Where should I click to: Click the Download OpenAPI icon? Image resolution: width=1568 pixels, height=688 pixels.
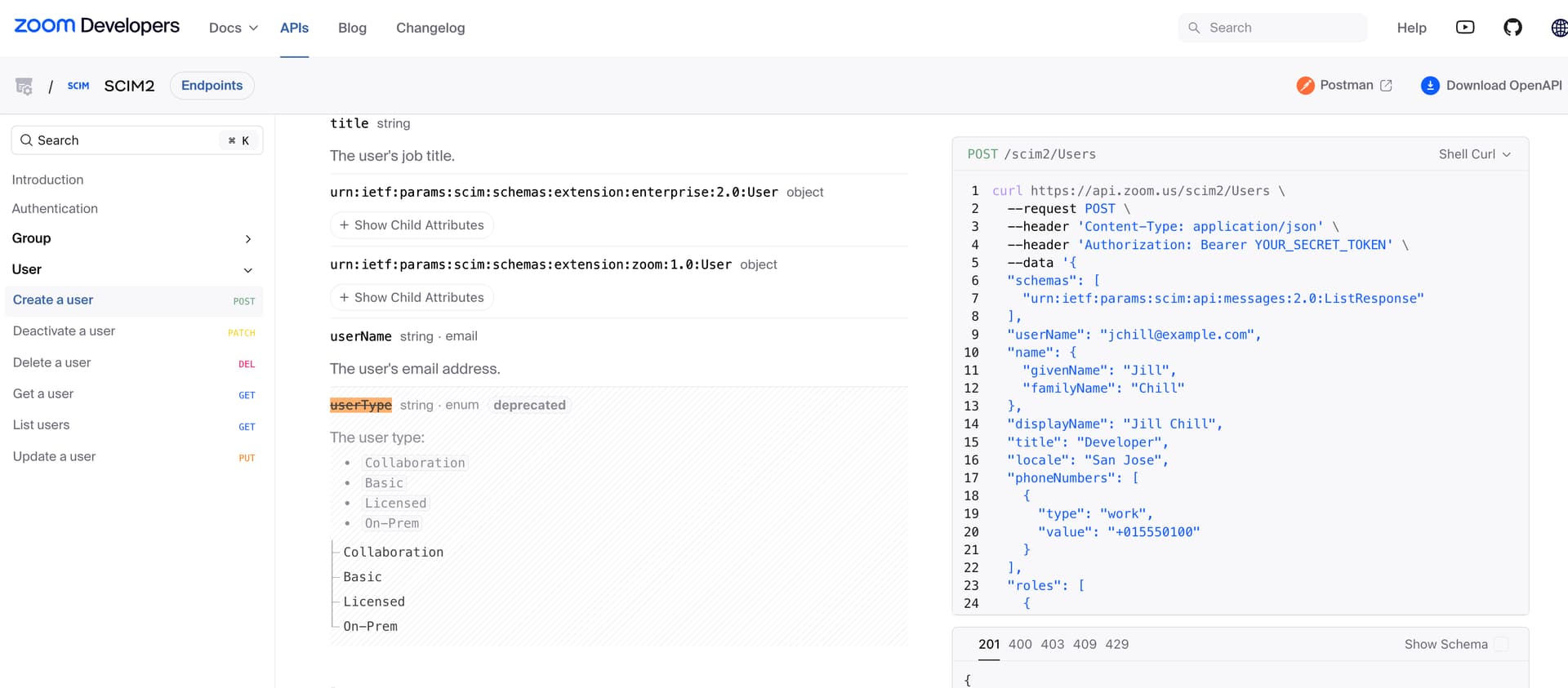1430,86
